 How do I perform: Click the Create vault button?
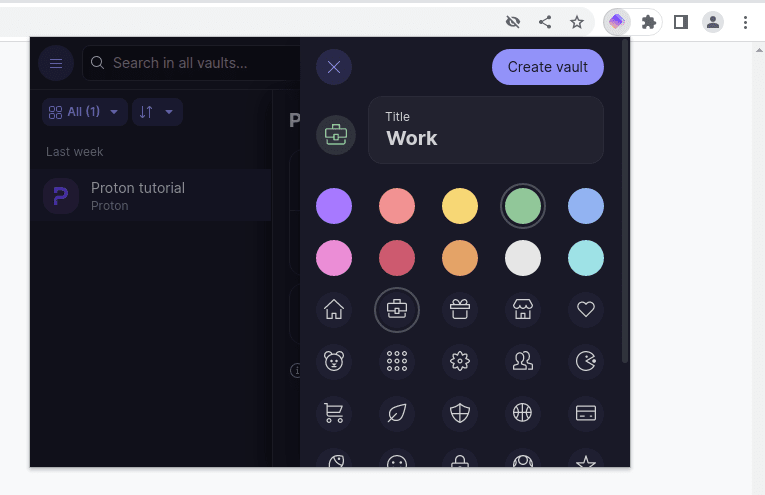tap(547, 67)
